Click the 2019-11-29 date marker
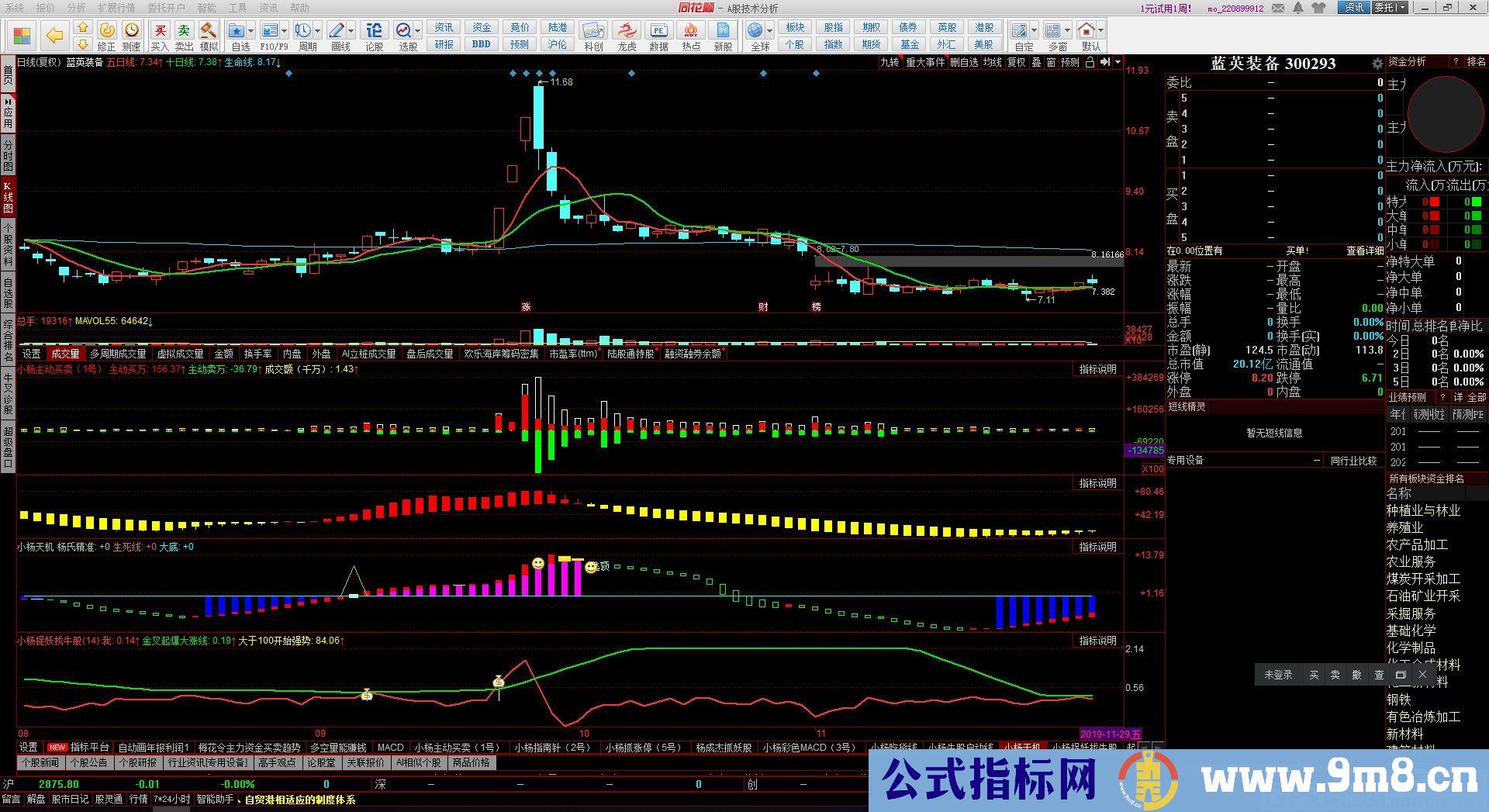This screenshot has height=812, width=1489. 1111,734
